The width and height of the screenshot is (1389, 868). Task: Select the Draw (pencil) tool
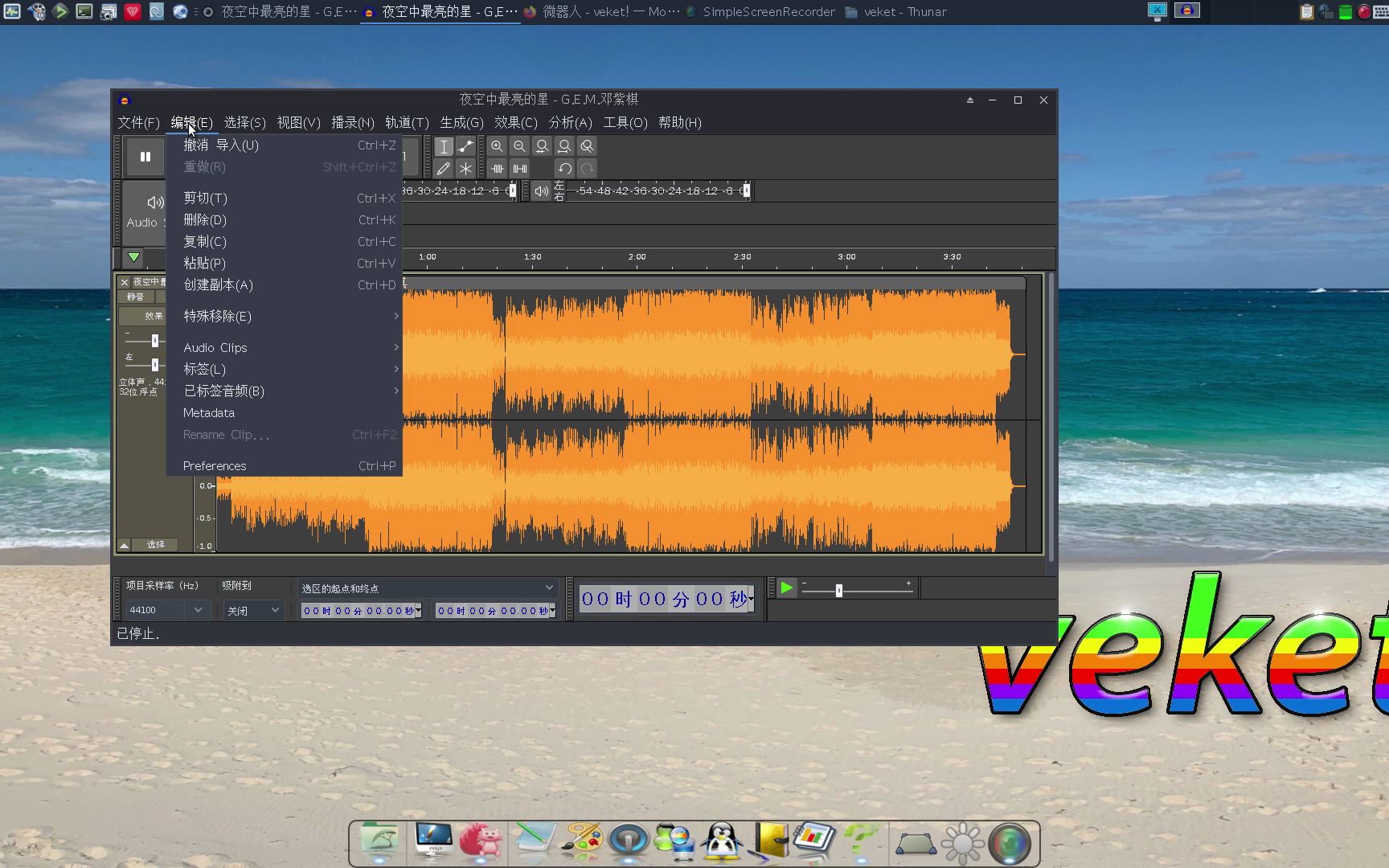coord(443,169)
